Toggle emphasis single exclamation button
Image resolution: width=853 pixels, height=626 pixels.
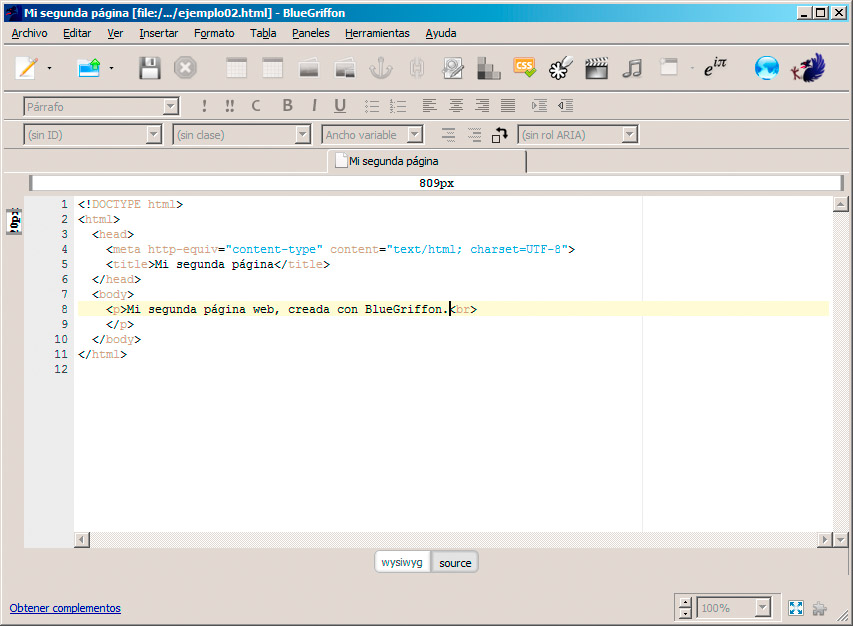(205, 106)
